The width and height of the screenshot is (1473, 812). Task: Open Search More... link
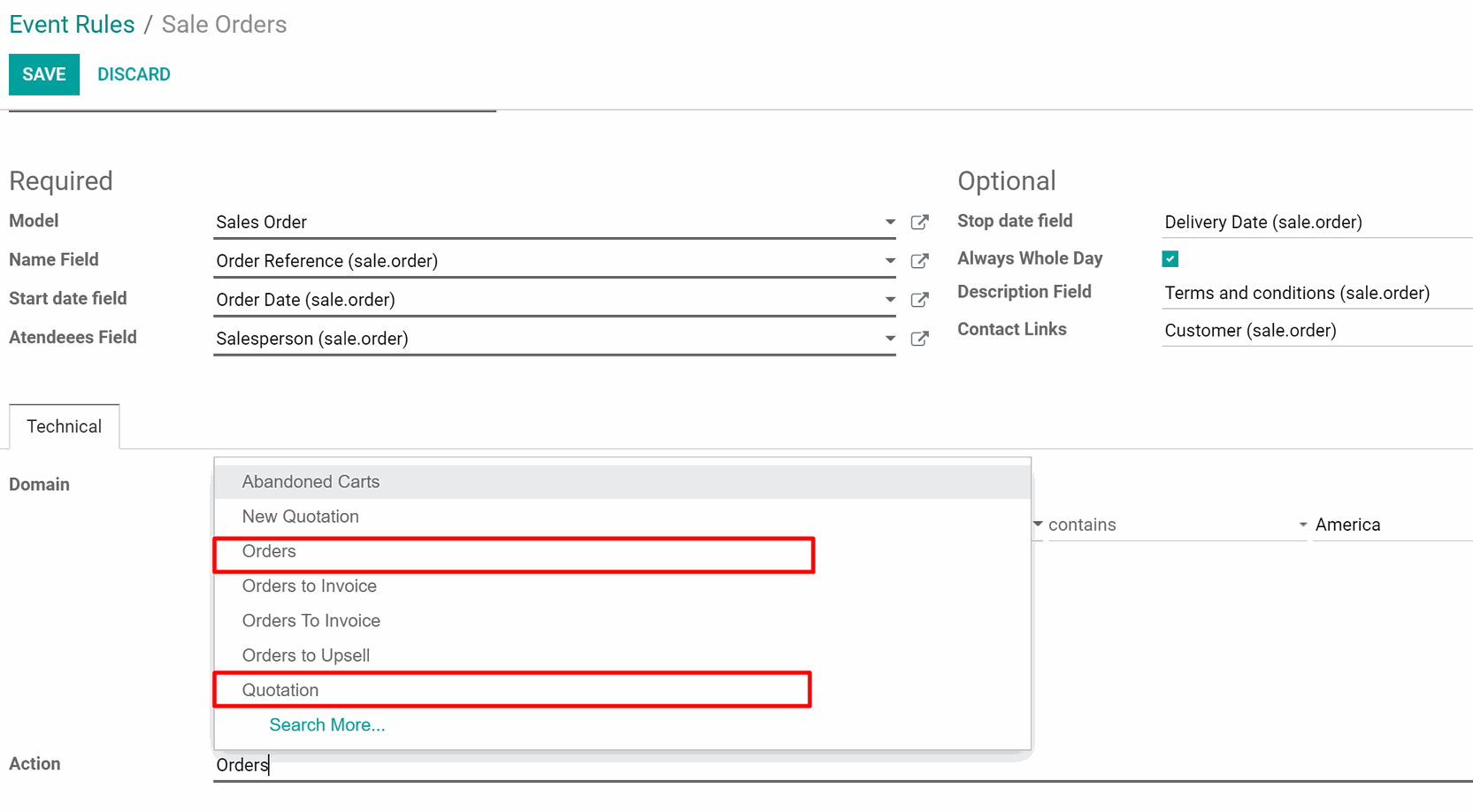(327, 724)
